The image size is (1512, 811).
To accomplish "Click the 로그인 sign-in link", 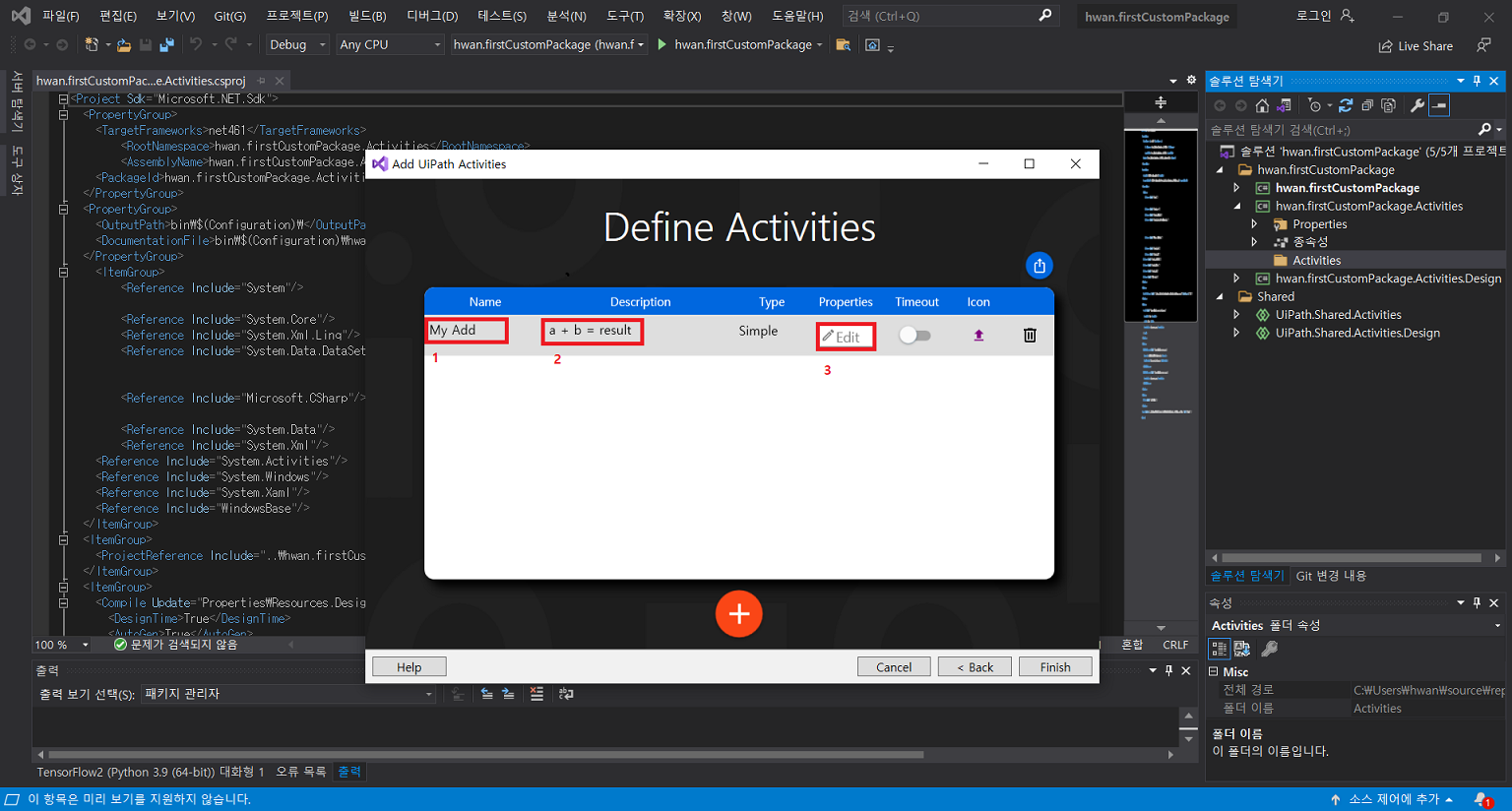I will tap(1325, 16).
